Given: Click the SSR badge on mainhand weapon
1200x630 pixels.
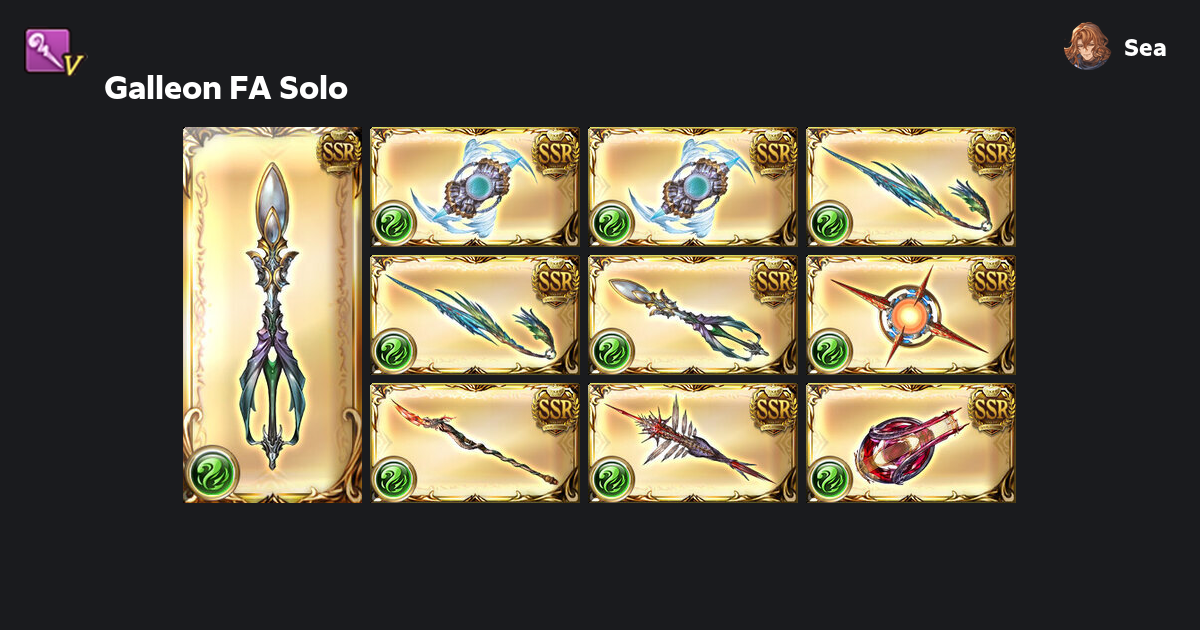Looking at the screenshot, I should point(338,152).
